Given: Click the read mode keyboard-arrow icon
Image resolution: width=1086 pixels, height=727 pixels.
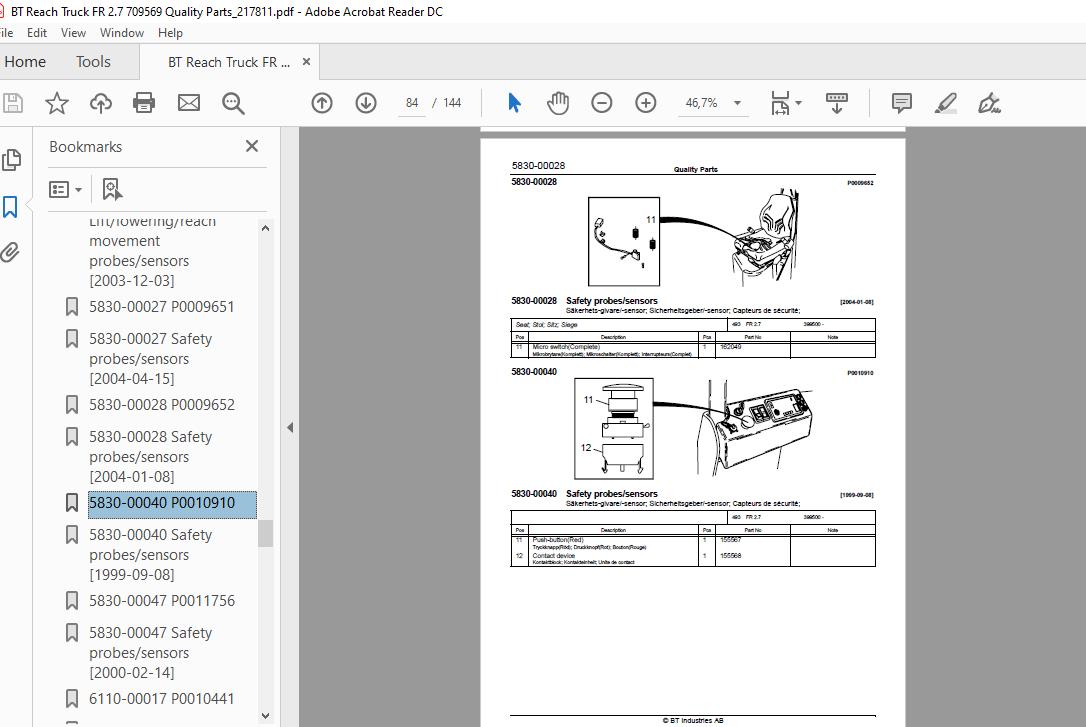Looking at the screenshot, I should pos(837,103).
